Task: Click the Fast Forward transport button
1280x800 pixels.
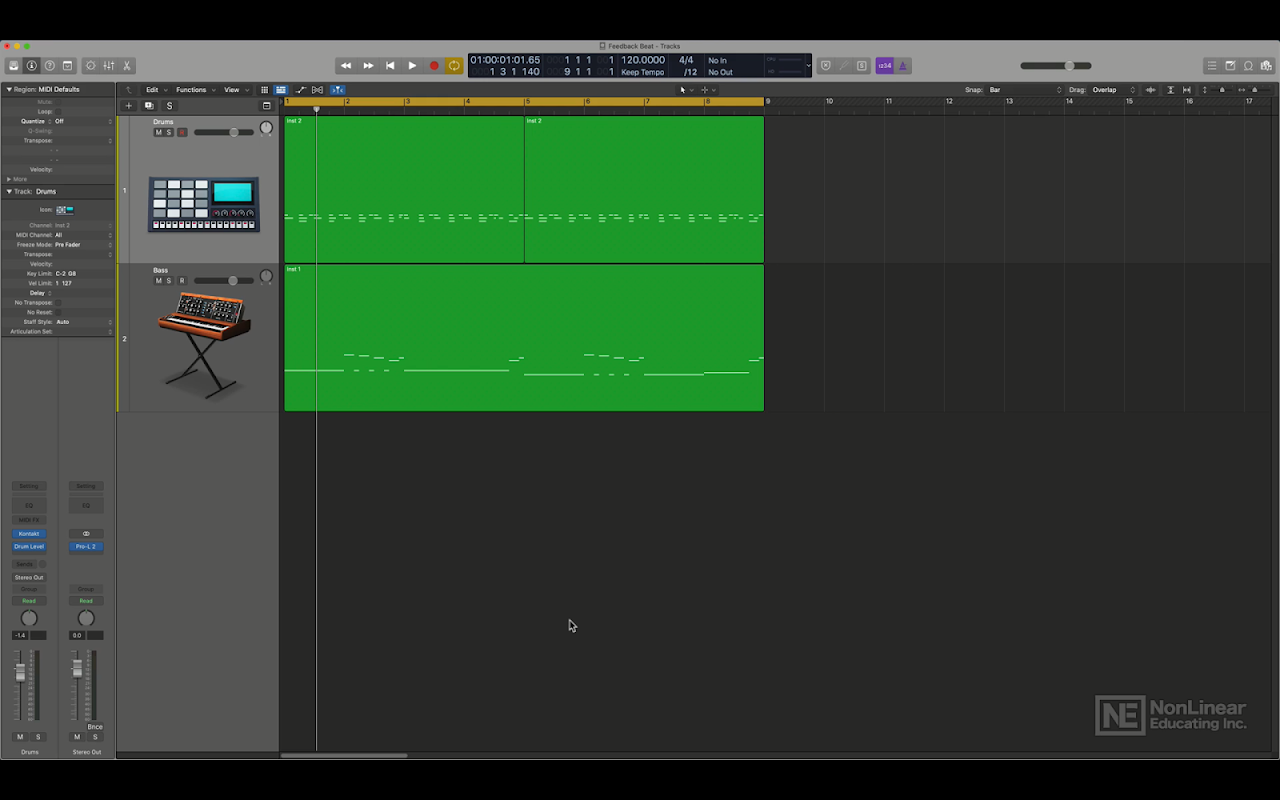Action: coord(368,66)
